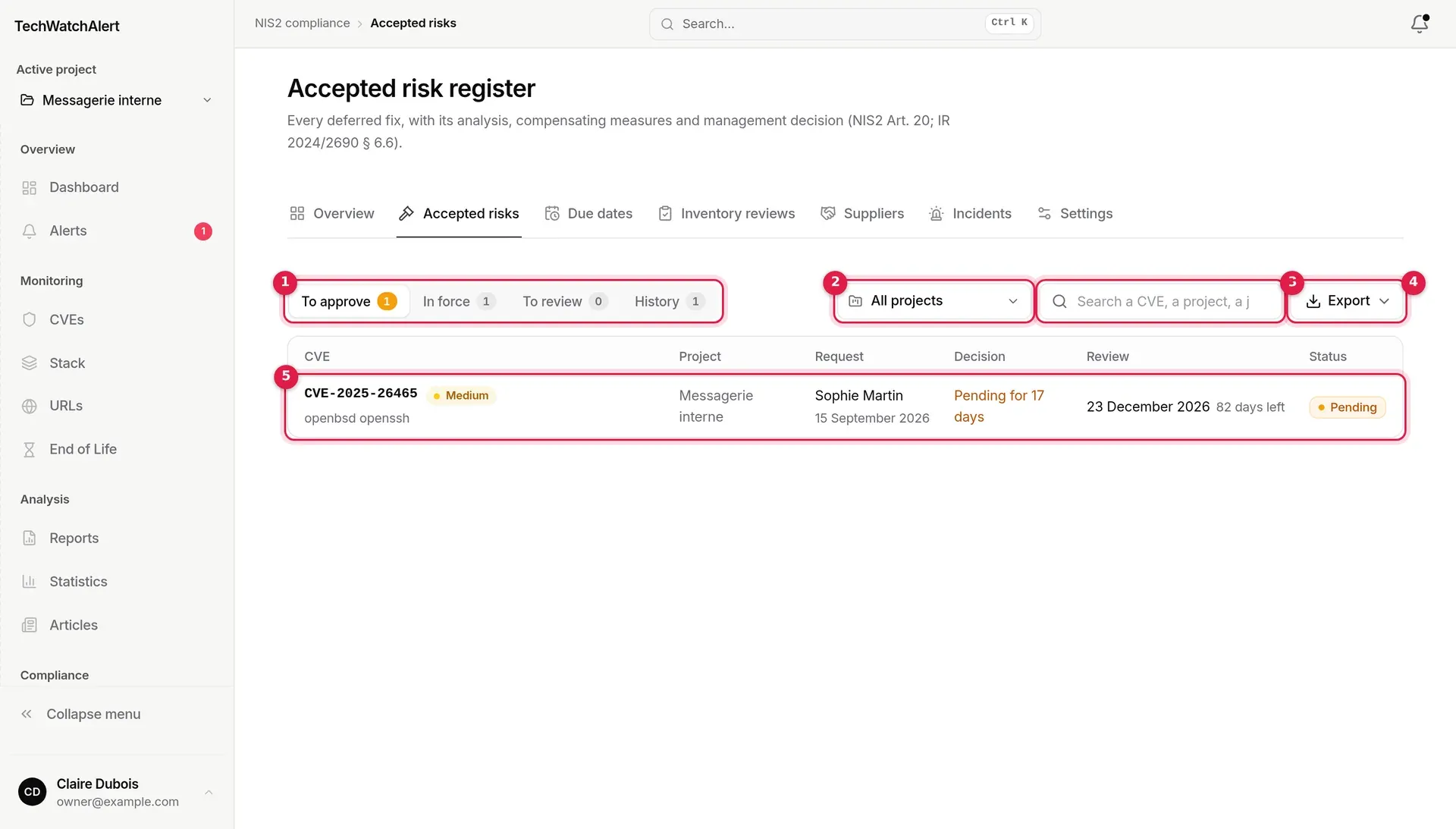Click the openbsd openssh product text
1456x829 pixels.
pos(356,418)
